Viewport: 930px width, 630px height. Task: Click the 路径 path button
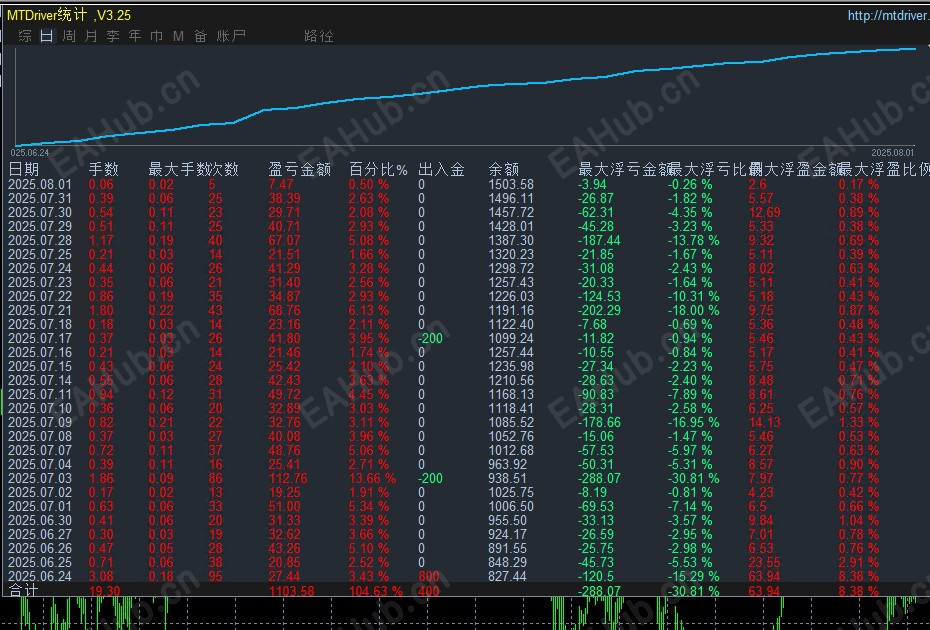coord(319,36)
